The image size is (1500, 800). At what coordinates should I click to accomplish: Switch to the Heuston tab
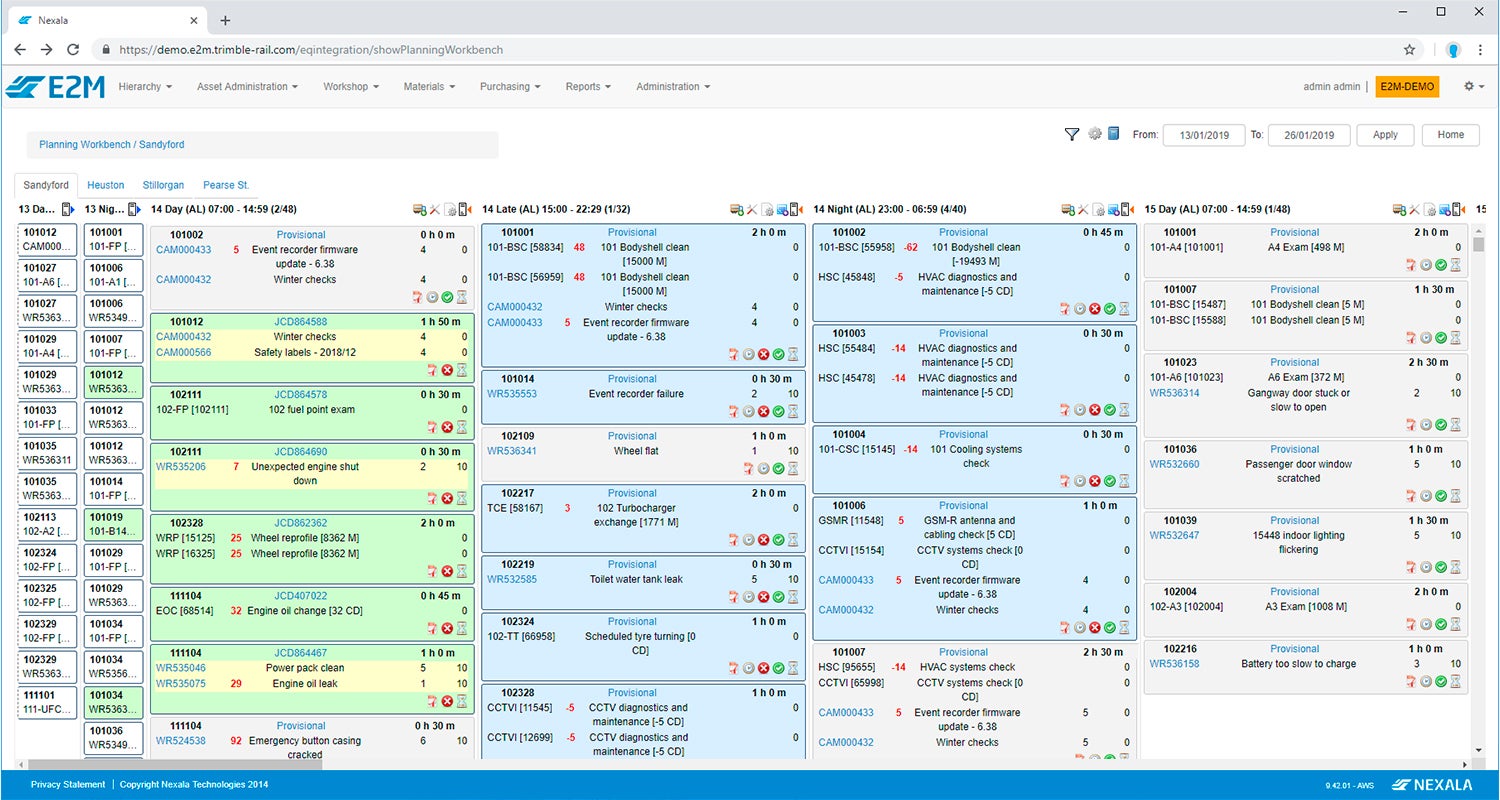(105, 185)
